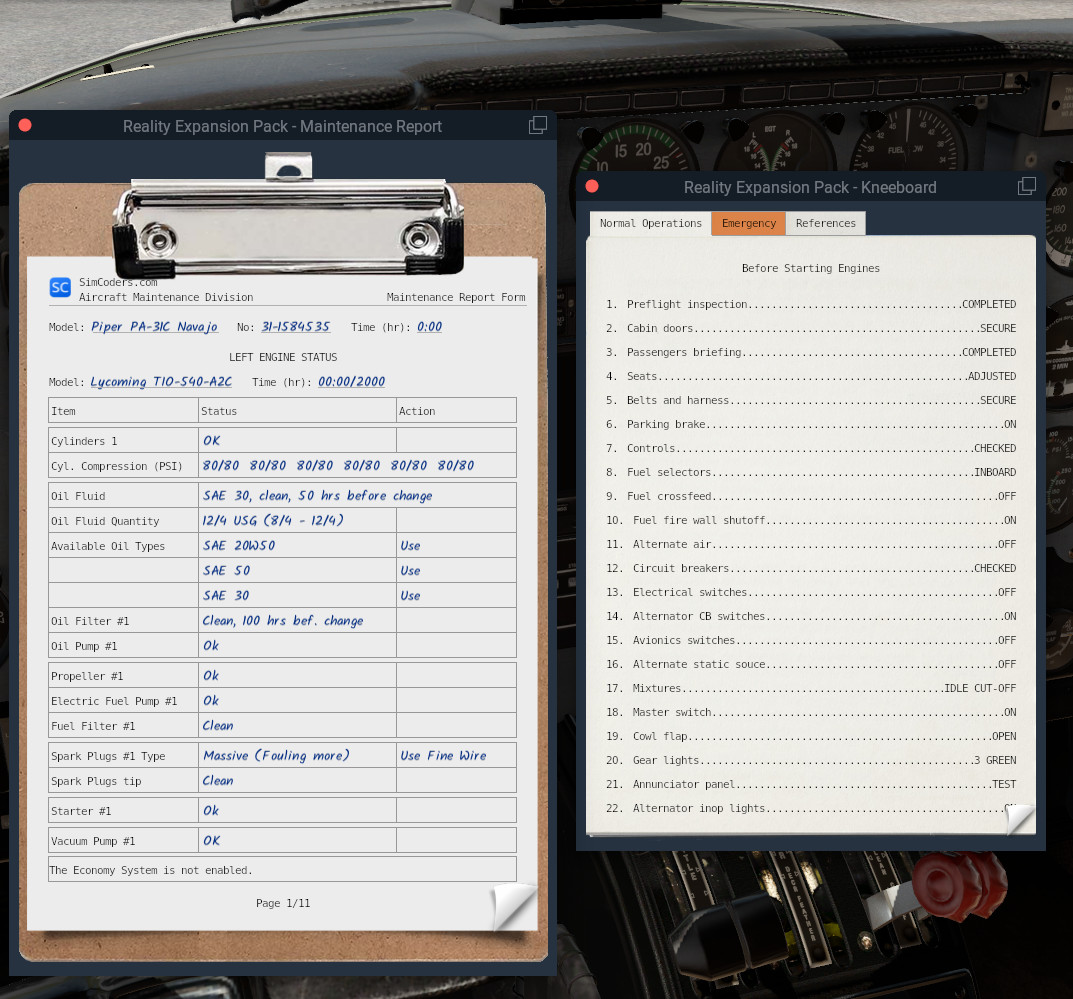Click Passengers briefing checklist item

(x=811, y=352)
